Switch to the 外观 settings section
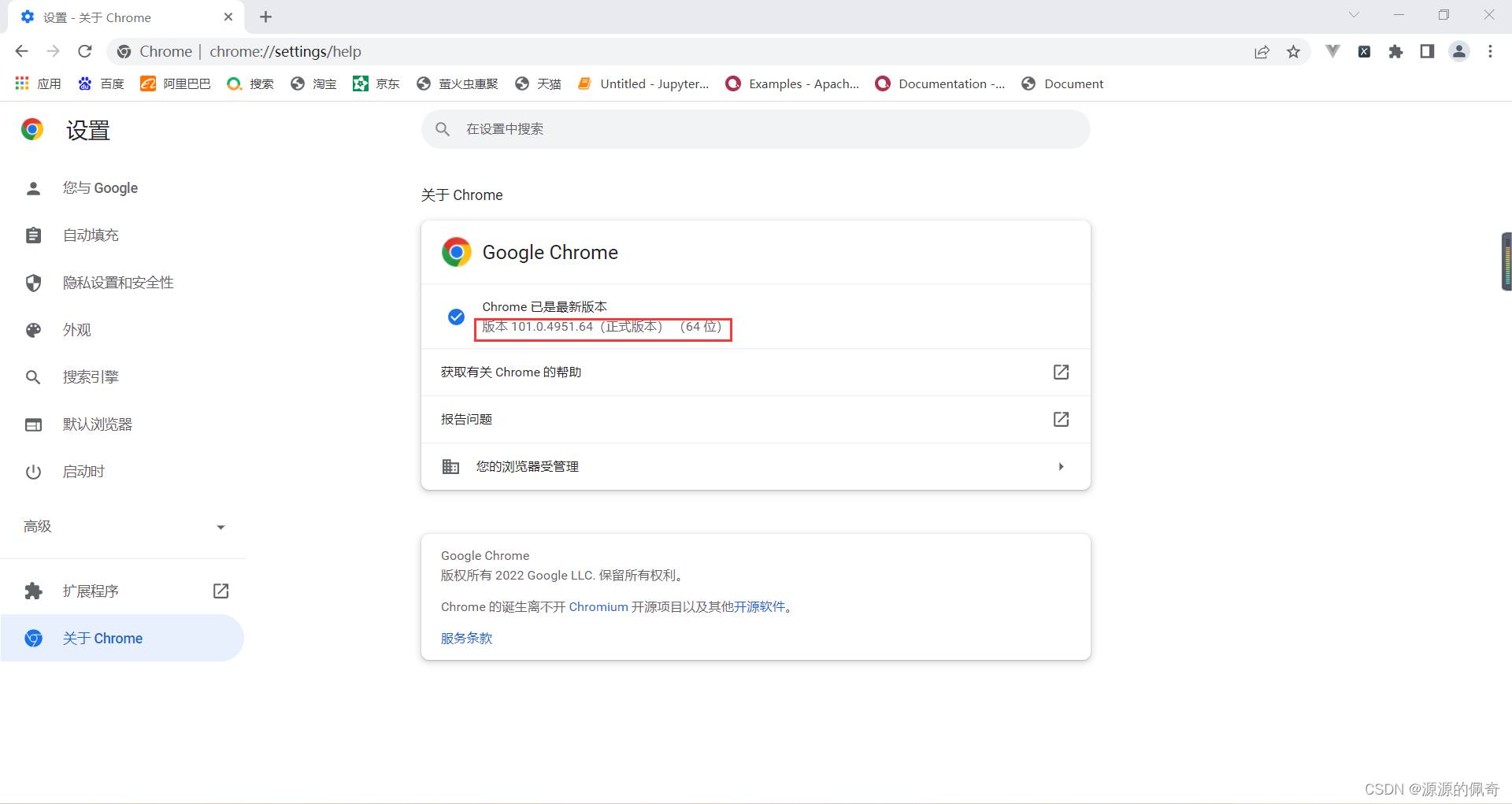The height and width of the screenshot is (804, 1512). tap(77, 329)
